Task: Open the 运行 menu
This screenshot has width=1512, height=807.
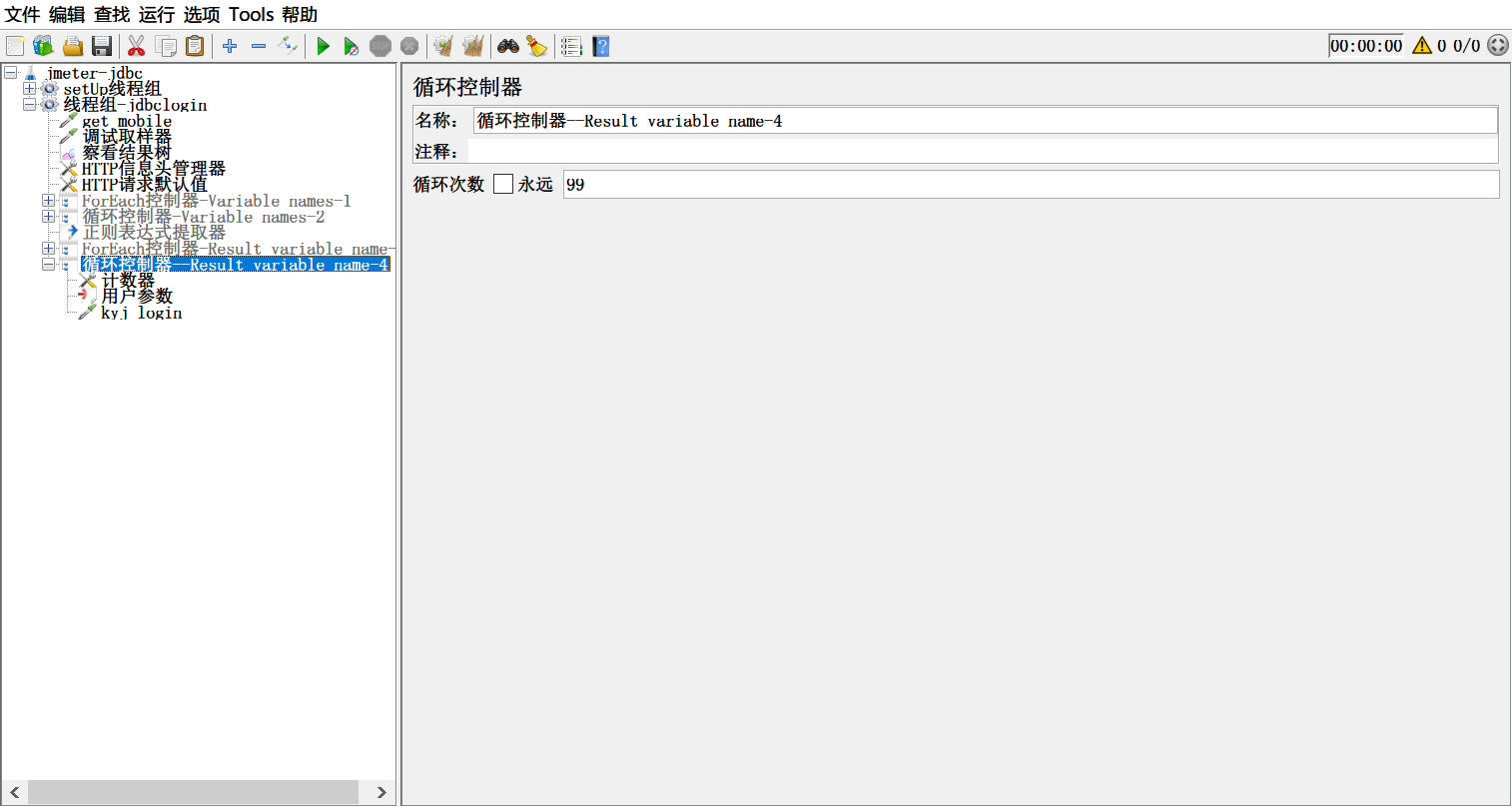Action: tap(156, 14)
